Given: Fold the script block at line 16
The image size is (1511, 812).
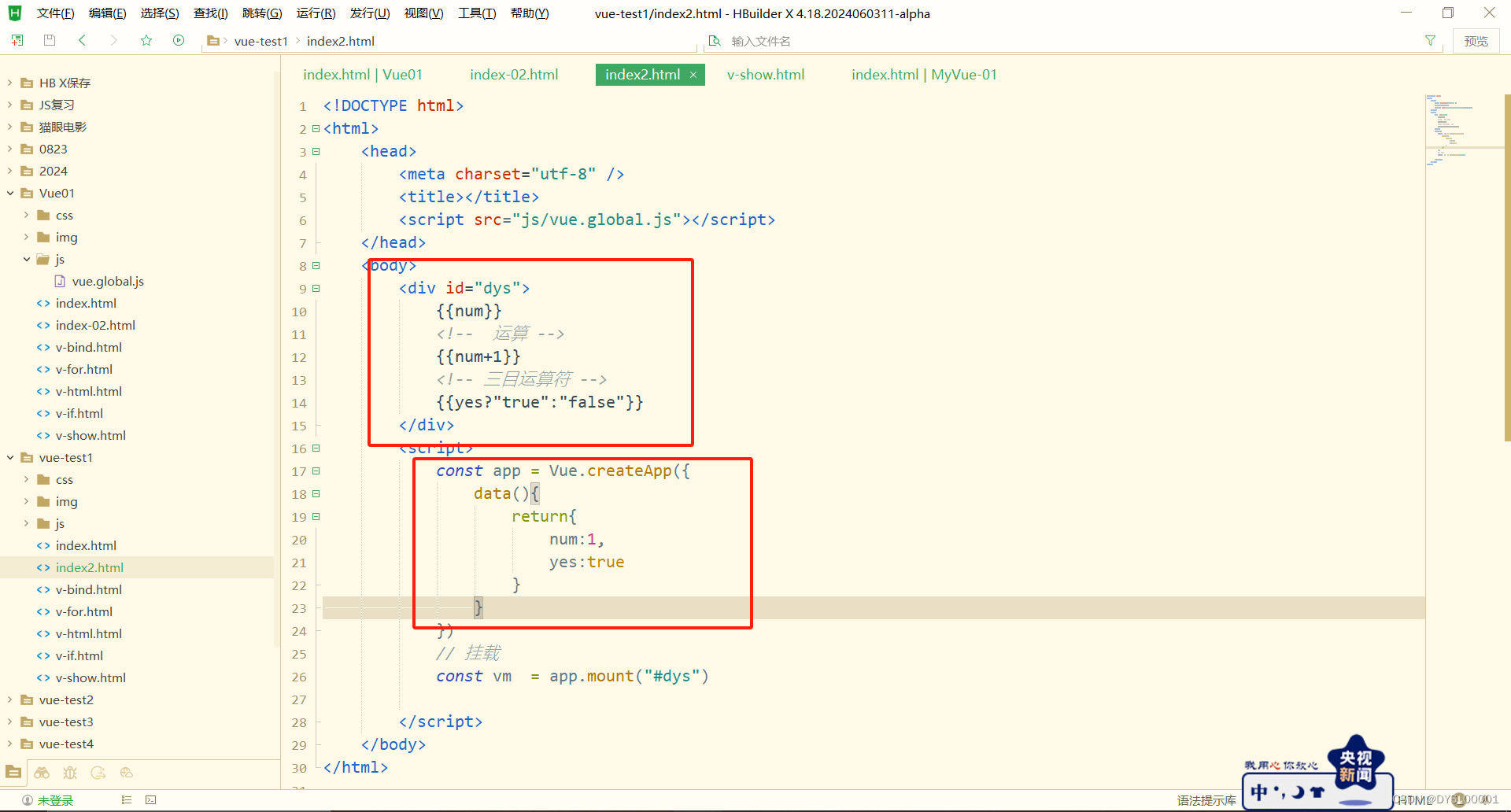Looking at the screenshot, I should tap(316, 448).
